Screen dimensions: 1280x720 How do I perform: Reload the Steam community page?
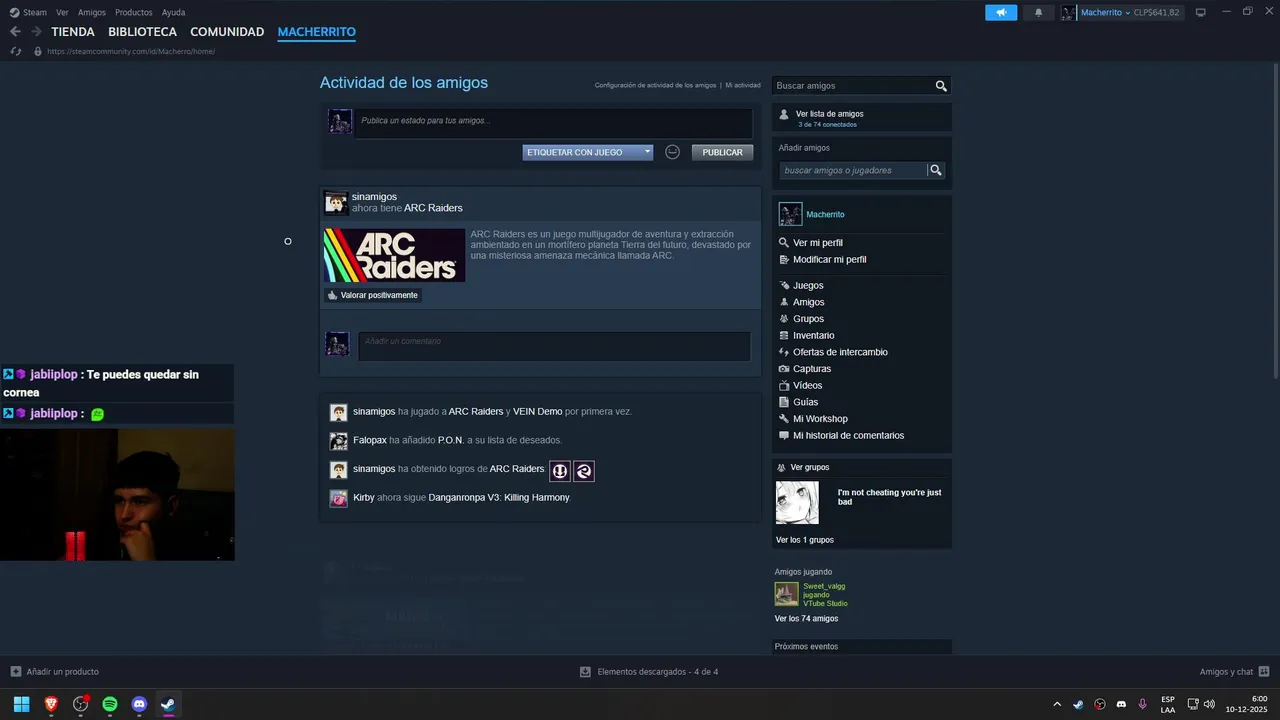point(16,51)
